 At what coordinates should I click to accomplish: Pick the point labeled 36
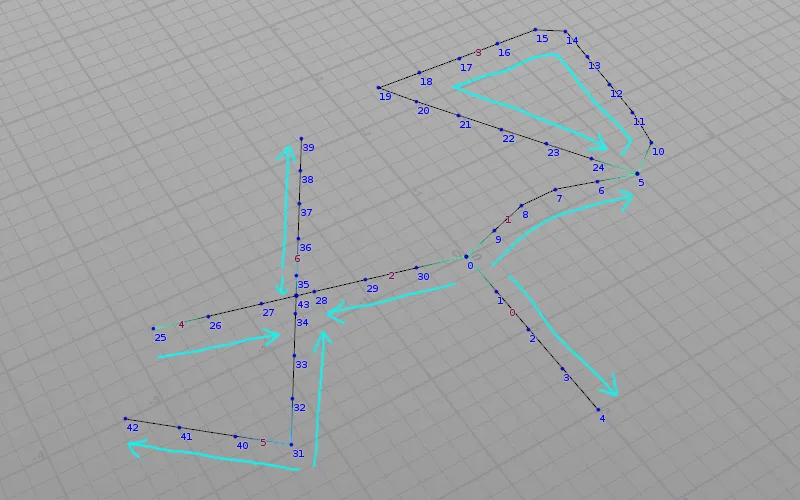coord(298,238)
